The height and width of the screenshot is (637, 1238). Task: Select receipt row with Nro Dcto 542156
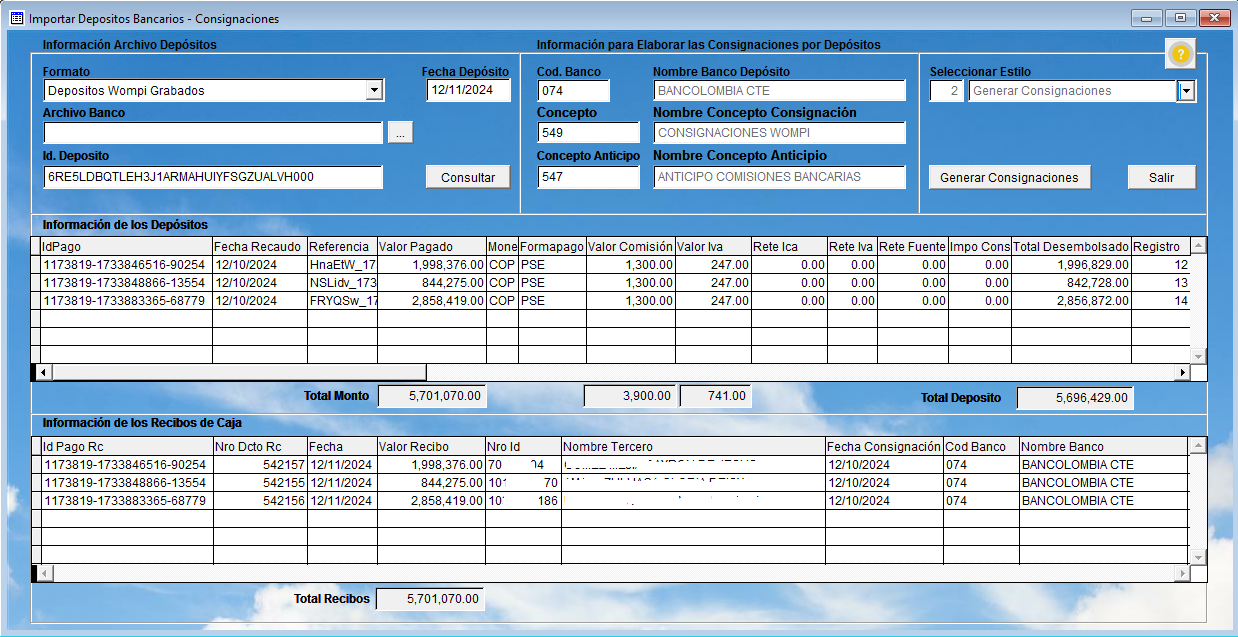(610, 501)
